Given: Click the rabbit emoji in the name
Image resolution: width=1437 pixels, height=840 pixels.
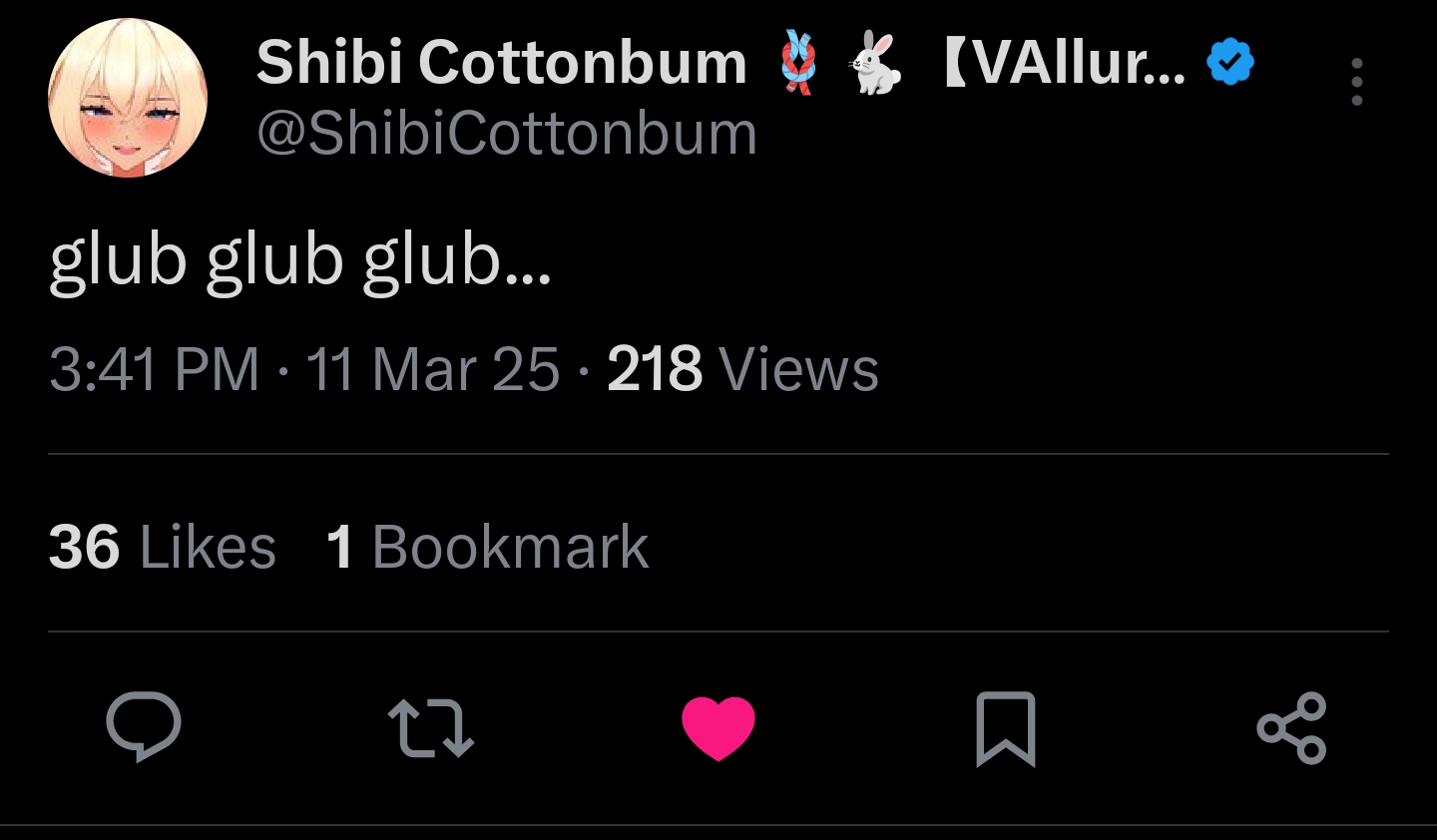Looking at the screenshot, I should pyautogui.click(x=876, y=62).
